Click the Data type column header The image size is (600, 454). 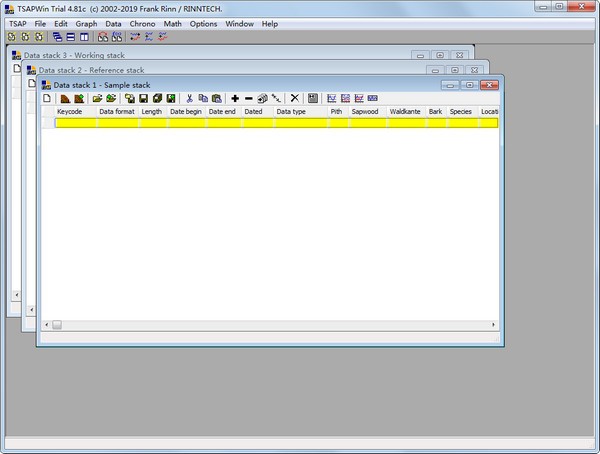[292, 112]
